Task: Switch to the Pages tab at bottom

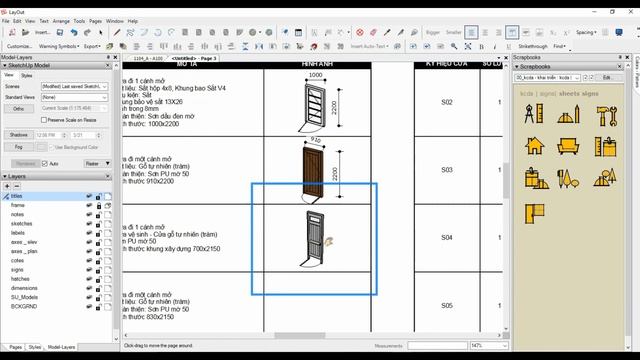Action: [x=16, y=347]
